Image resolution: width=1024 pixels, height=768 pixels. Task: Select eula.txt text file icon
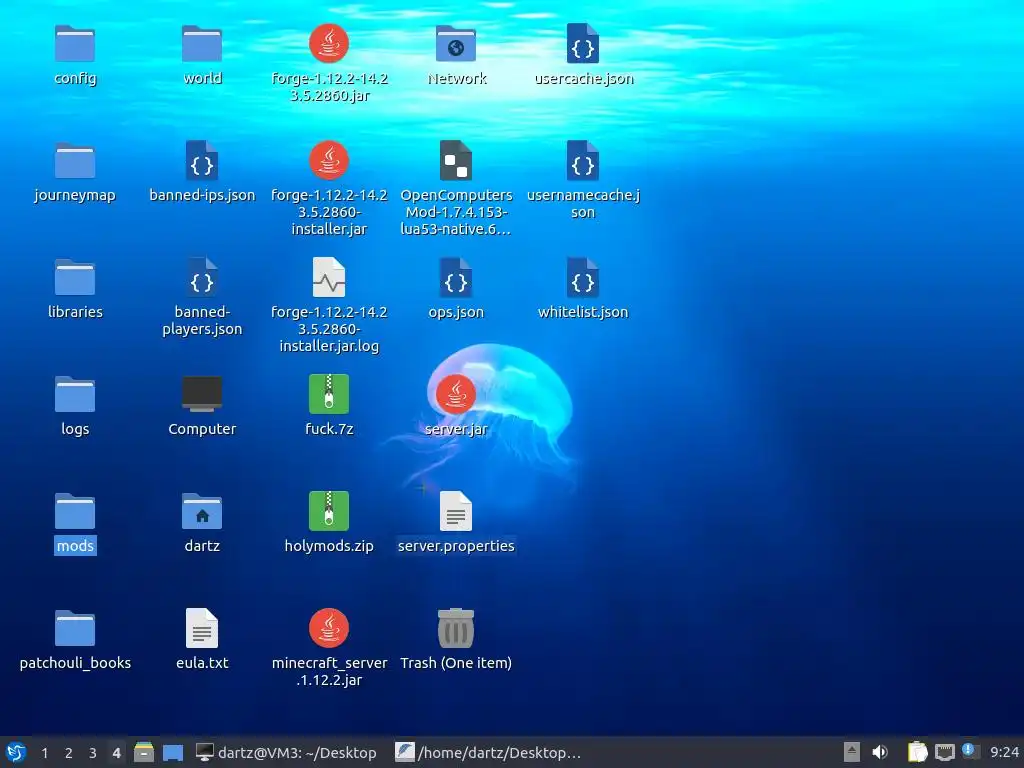(x=202, y=628)
